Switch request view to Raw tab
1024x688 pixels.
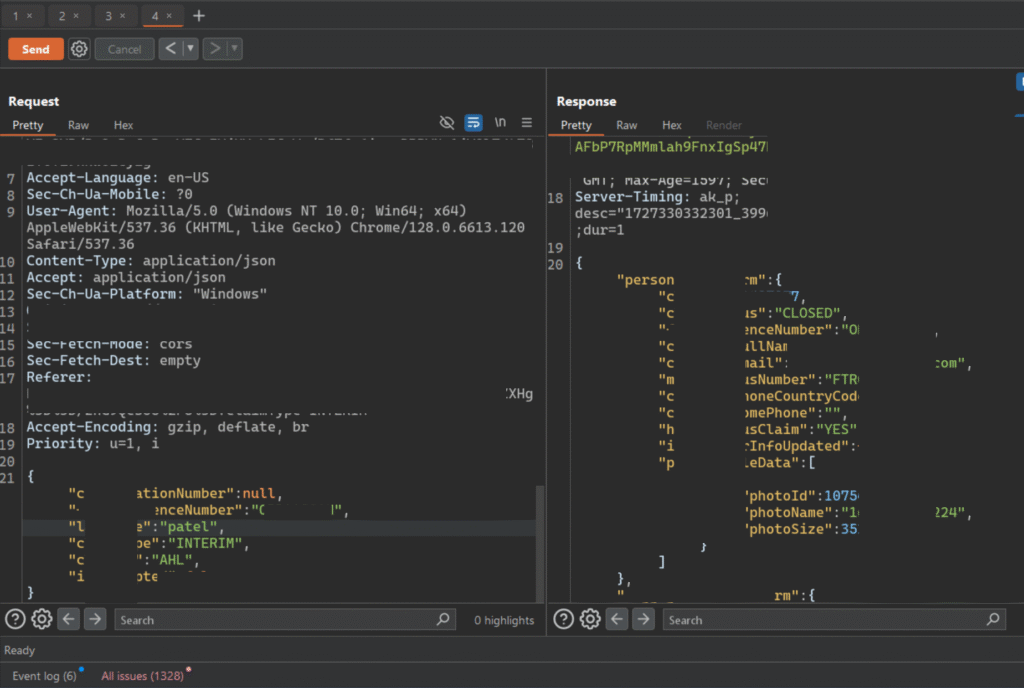pyautogui.click(x=78, y=125)
